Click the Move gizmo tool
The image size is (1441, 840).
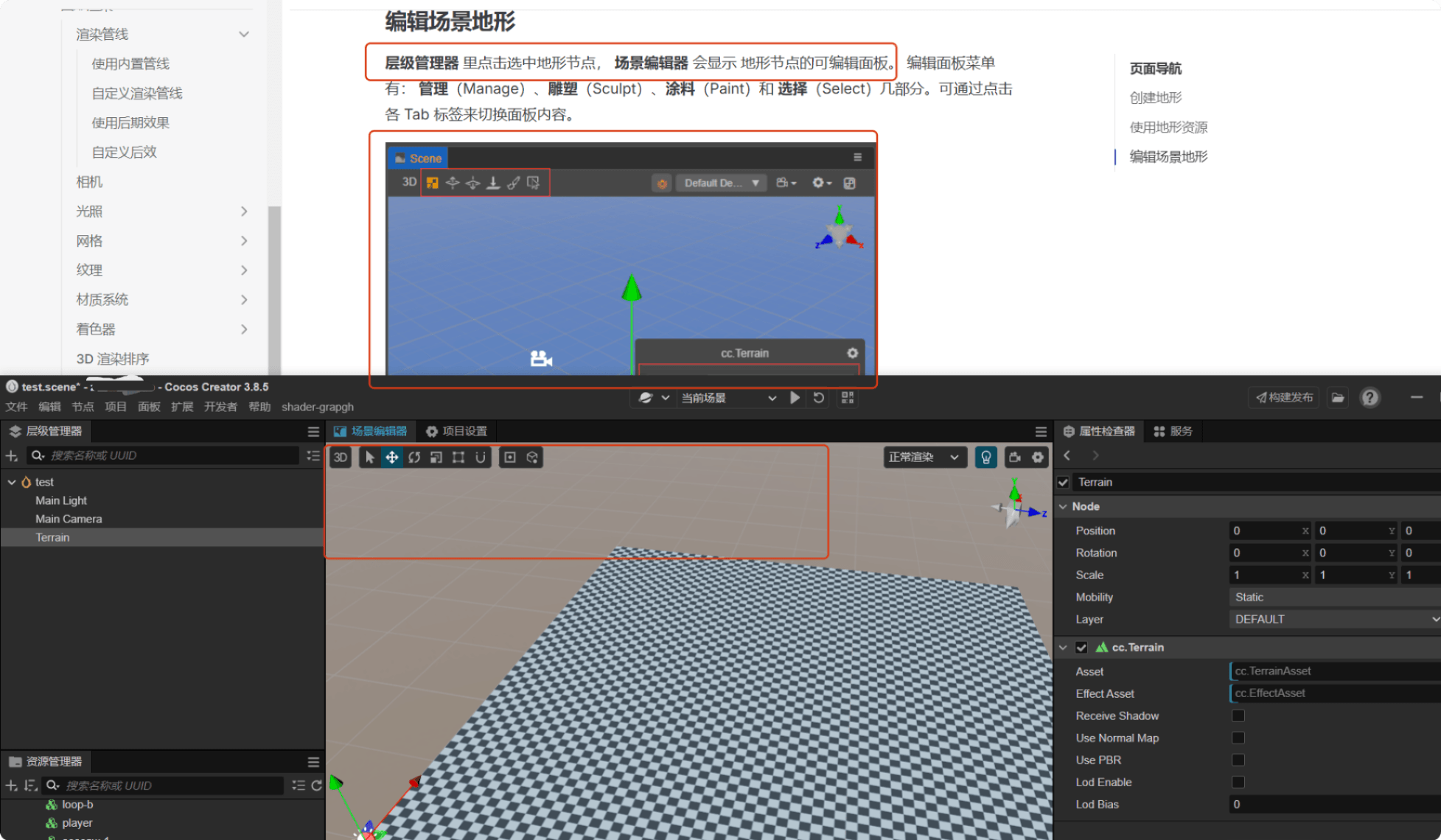(x=392, y=458)
